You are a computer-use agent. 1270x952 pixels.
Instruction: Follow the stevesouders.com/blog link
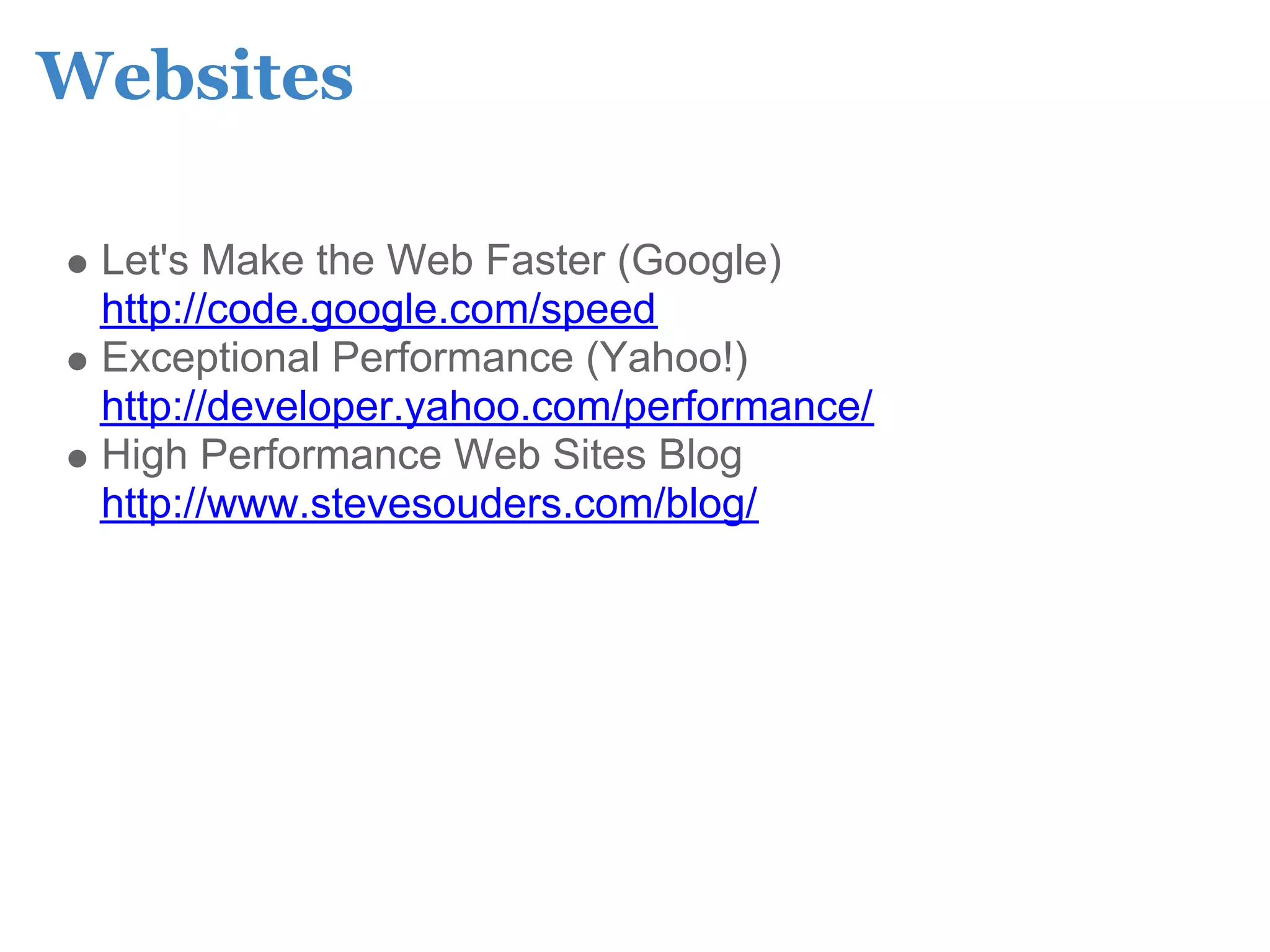(x=429, y=504)
